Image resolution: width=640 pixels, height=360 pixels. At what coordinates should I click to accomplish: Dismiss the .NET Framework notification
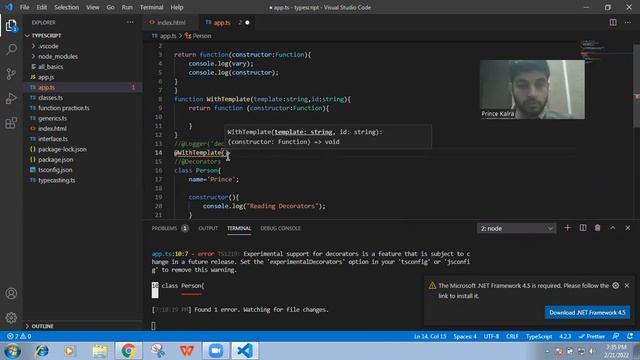[x=627, y=285]
